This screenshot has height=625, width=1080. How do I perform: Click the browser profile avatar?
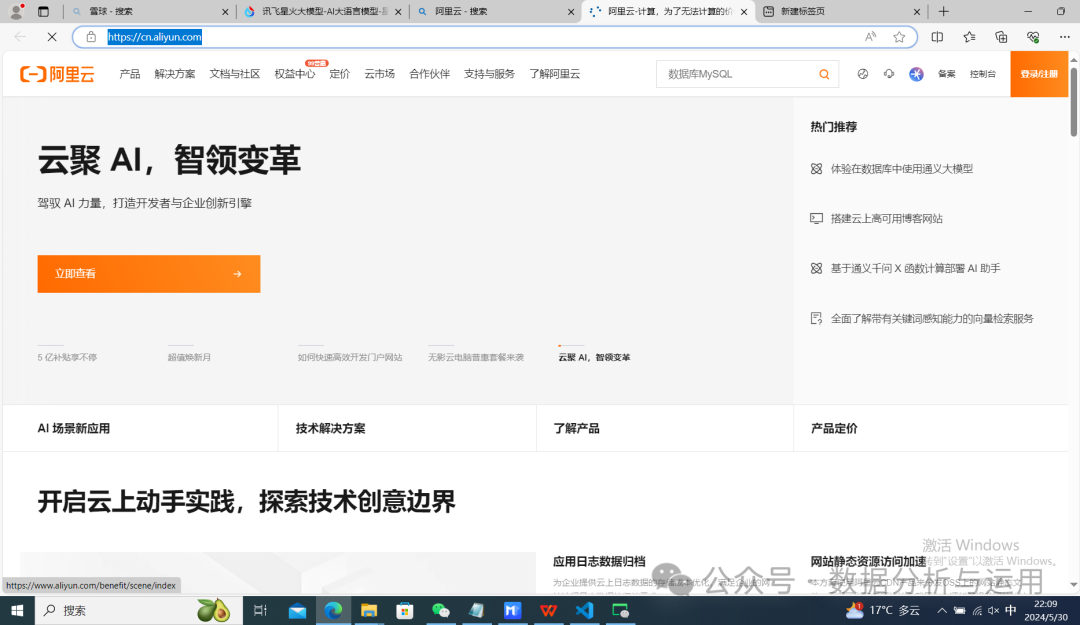17,12
